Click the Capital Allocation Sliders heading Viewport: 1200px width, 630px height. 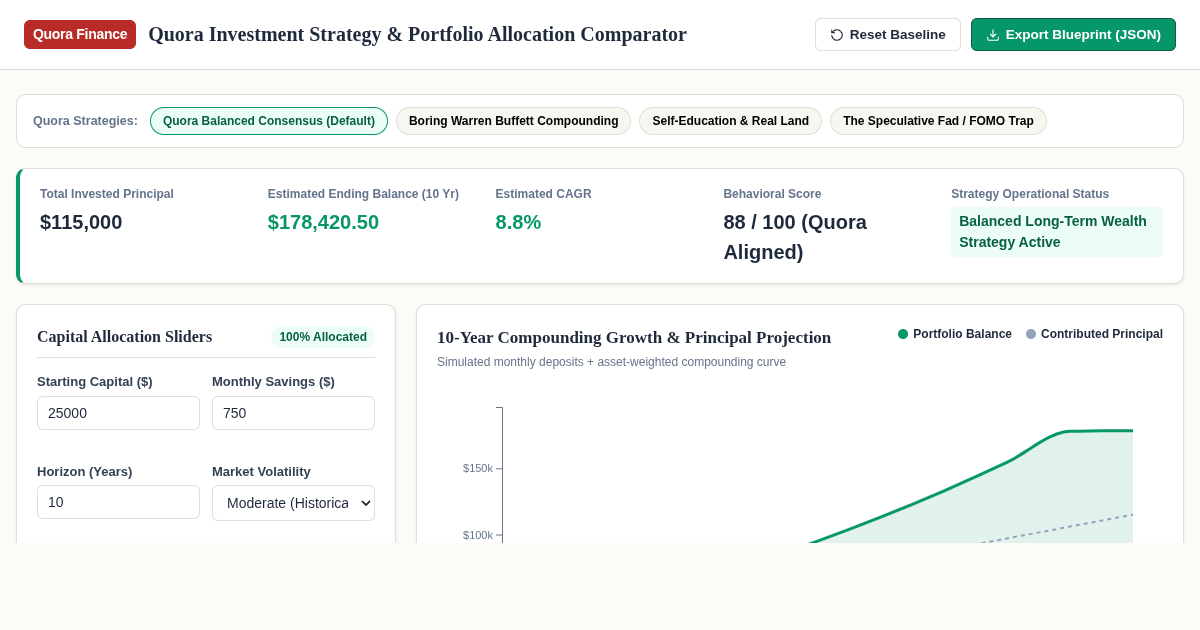click(124, 337)
